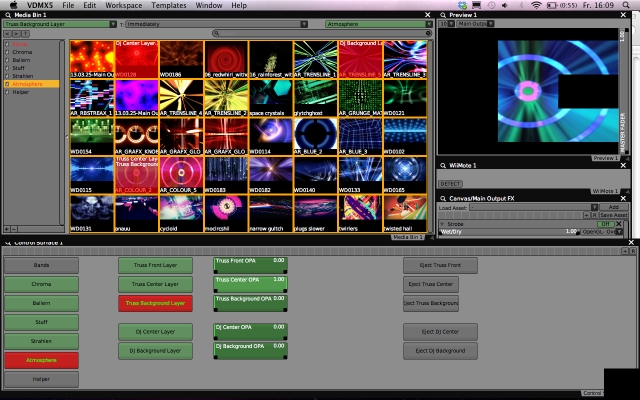Adjust the Wet/Dry slider in Strobe
Viewport: 640px width, 400px height.
coord(509,231)
